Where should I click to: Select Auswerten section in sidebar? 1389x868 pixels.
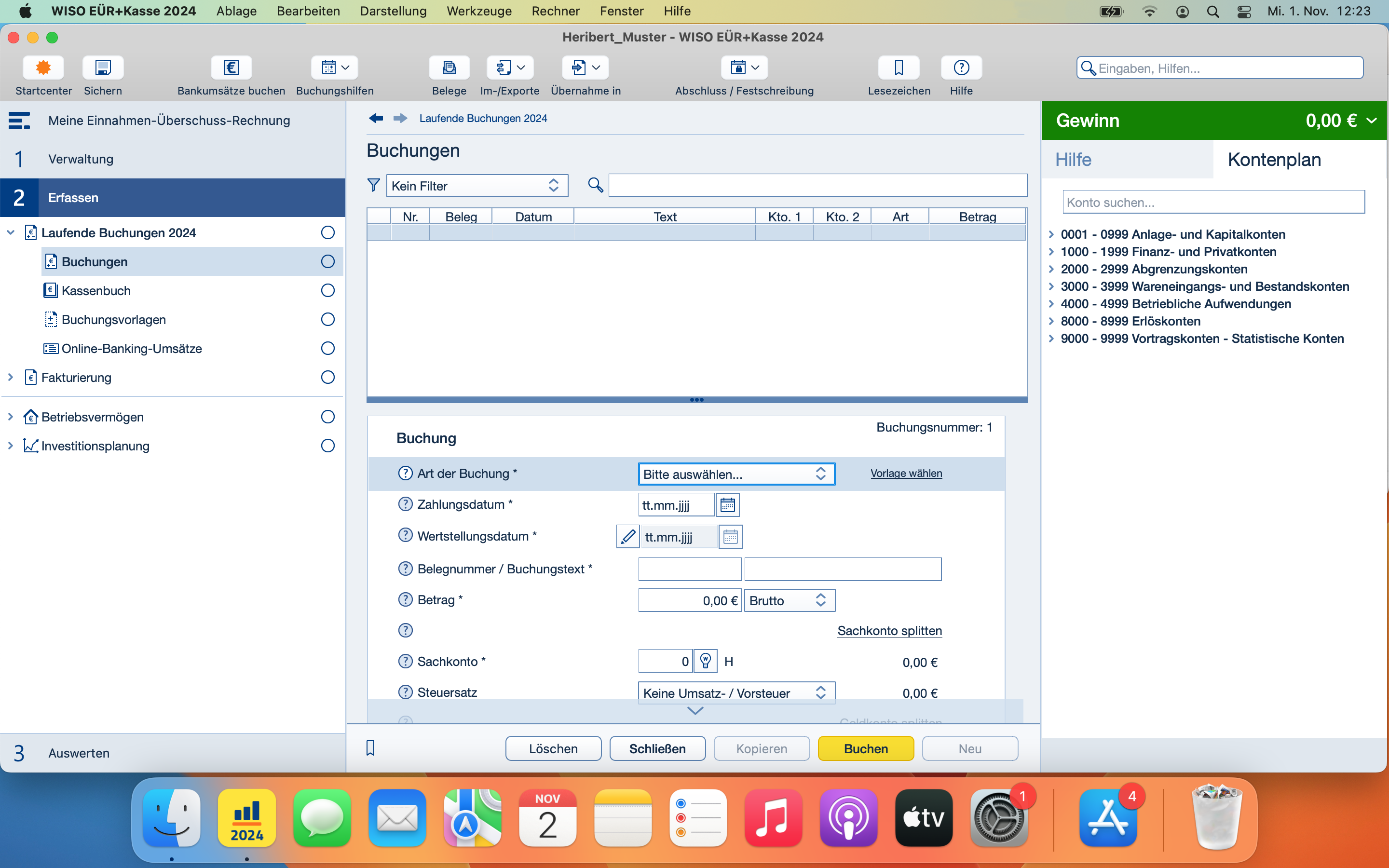pos(172,753)
